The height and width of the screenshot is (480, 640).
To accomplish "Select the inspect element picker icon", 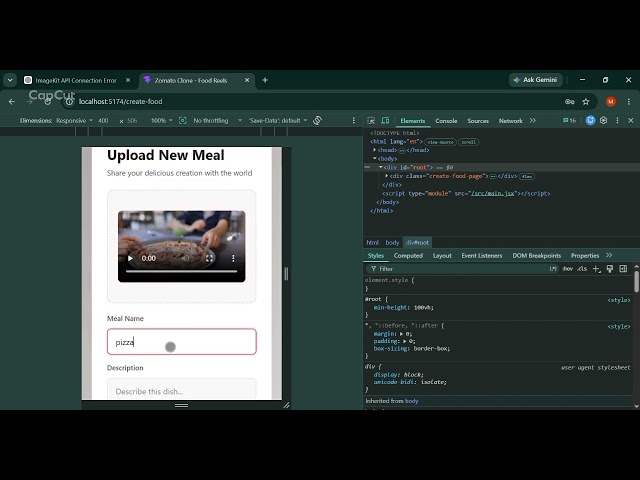I will click(371, 120).
